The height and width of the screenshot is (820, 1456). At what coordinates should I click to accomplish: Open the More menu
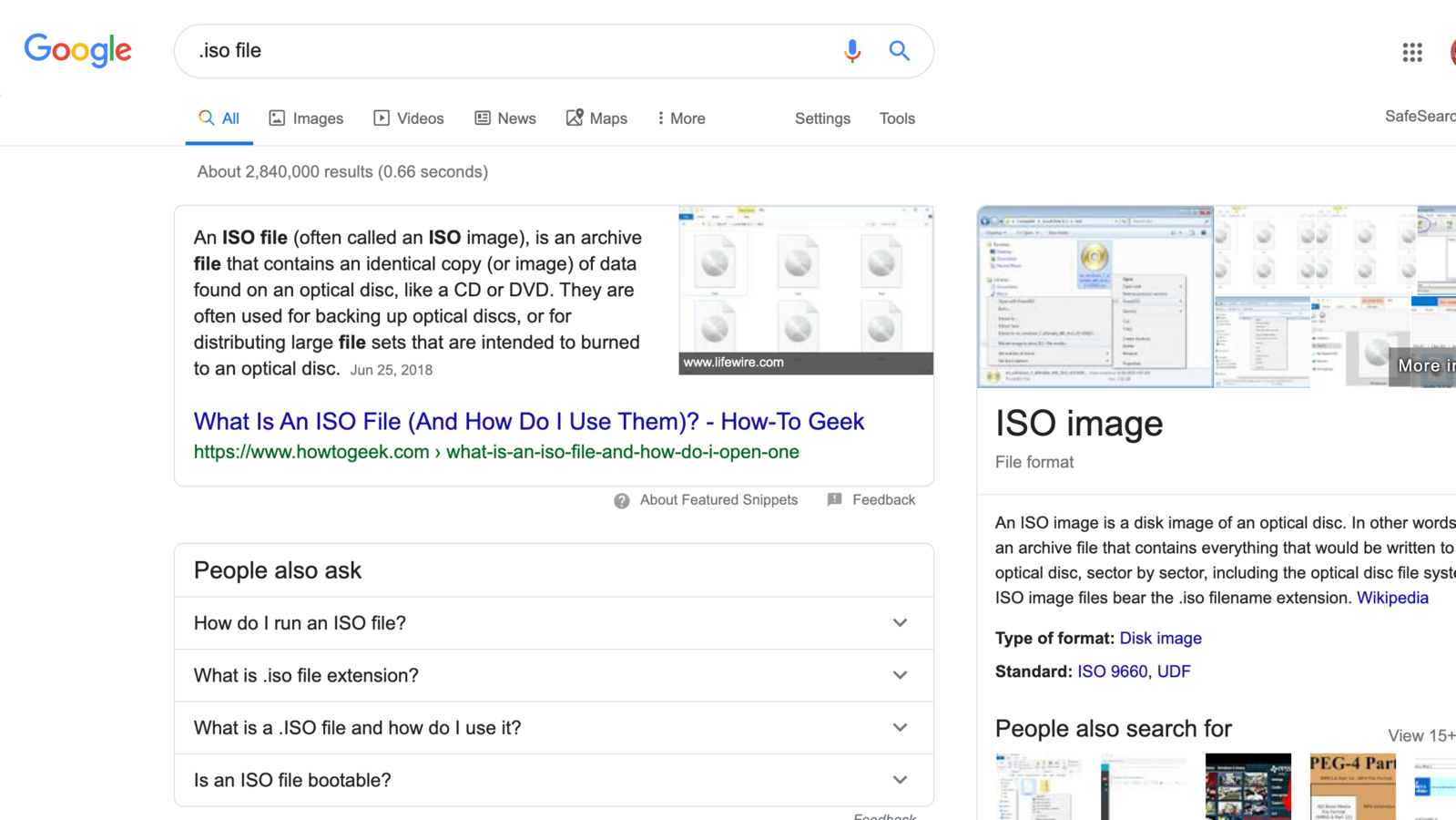pos(681,118)
